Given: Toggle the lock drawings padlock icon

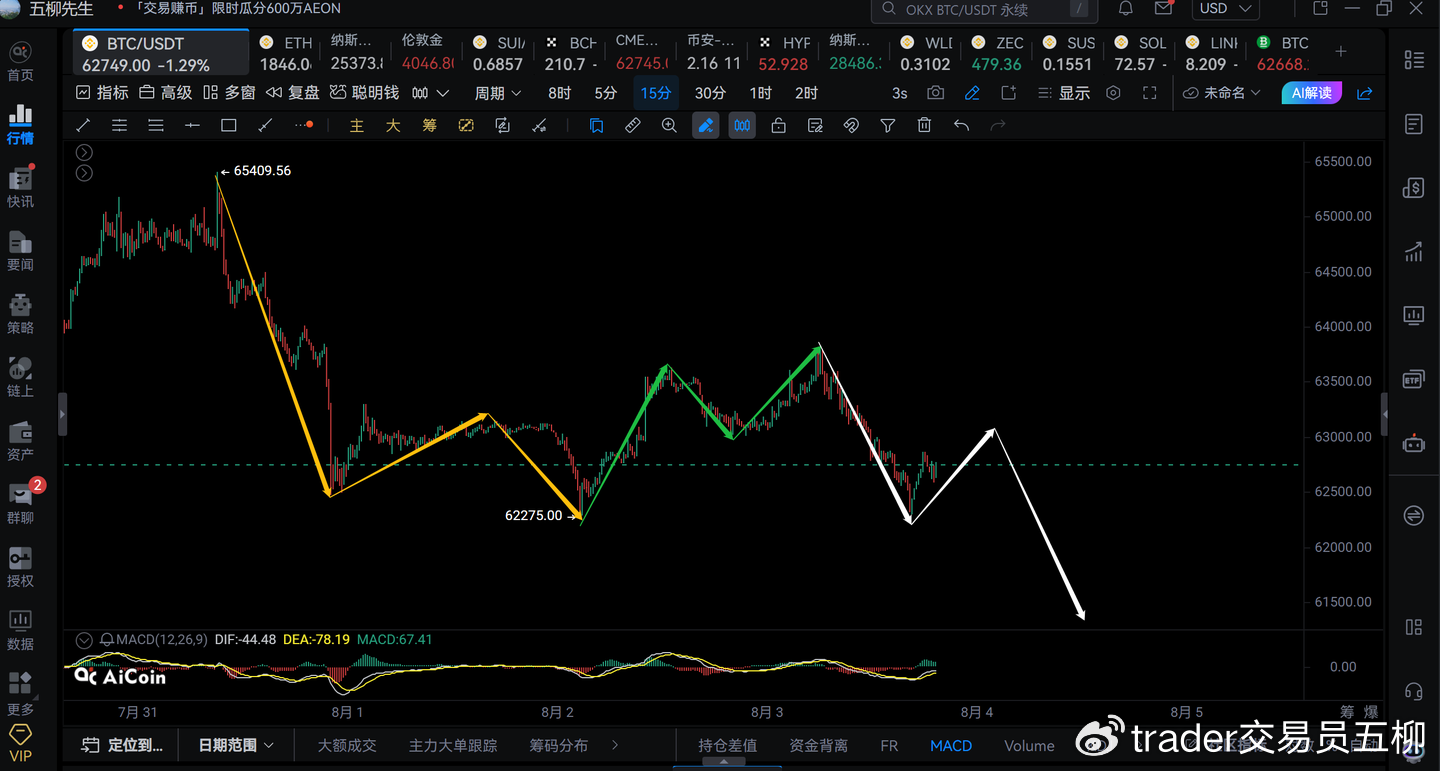Looking at the screenshot, I should pos(778,126).
